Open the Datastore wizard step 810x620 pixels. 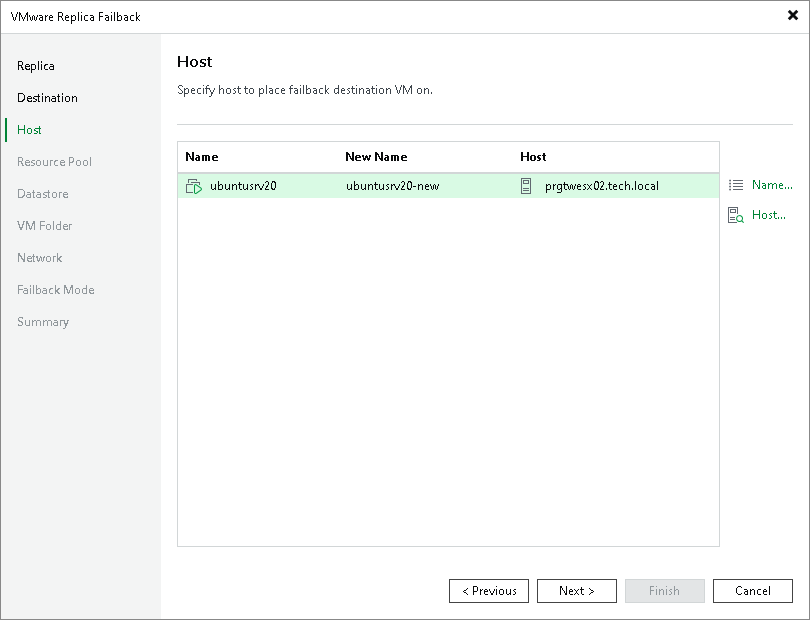(42, 194)
